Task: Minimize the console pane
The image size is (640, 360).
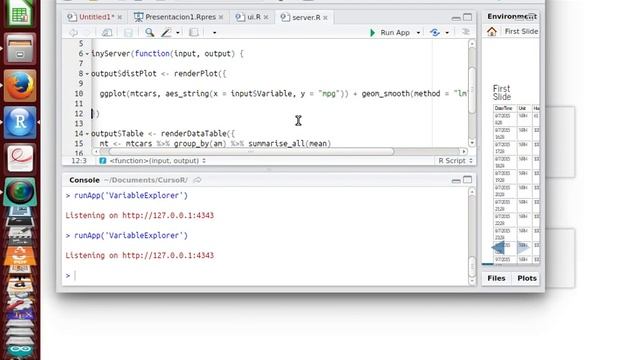Action: point(456,180)
